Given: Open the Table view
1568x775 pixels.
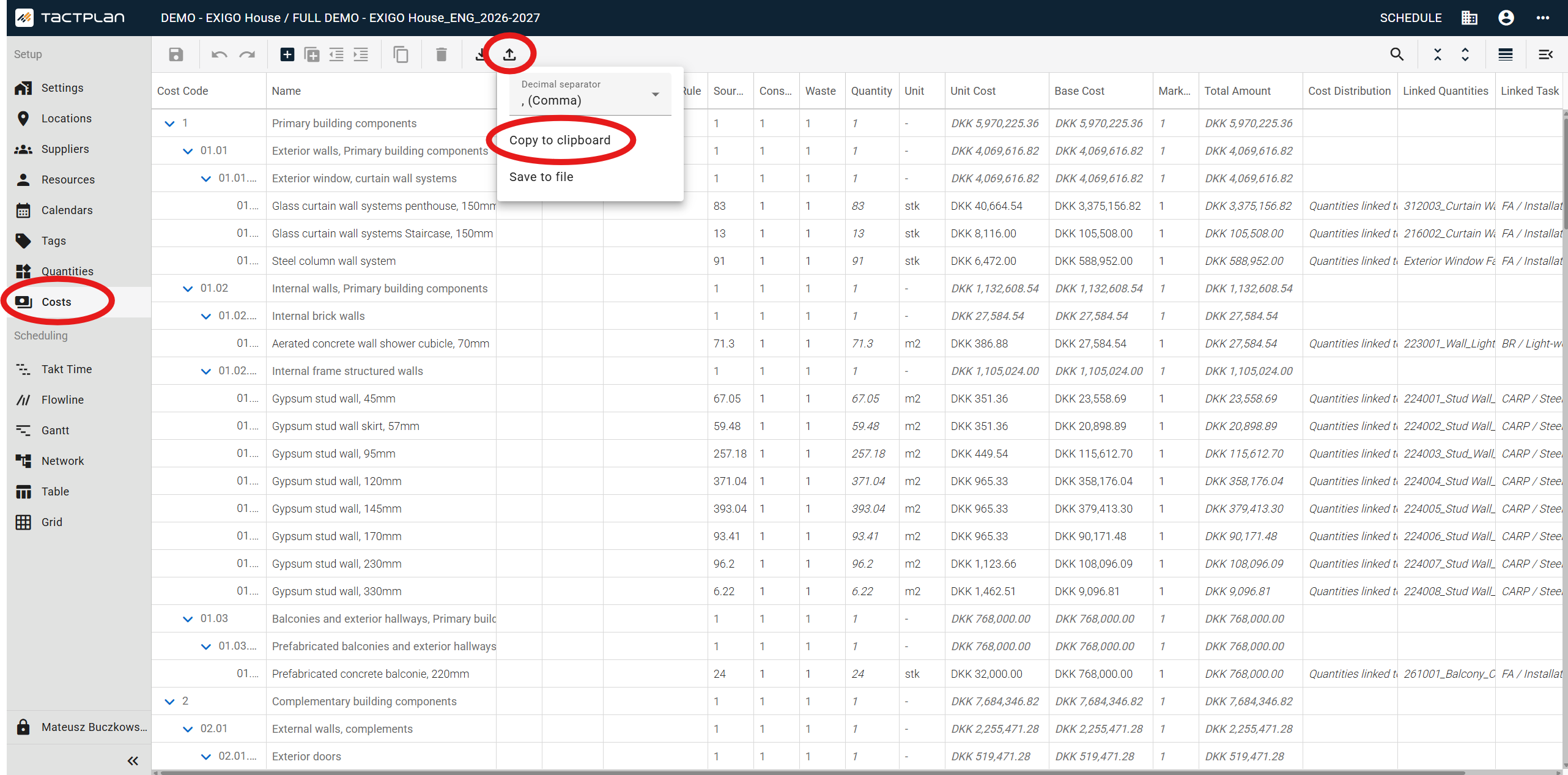Looking at the screenshot, I should pos(79,492).
